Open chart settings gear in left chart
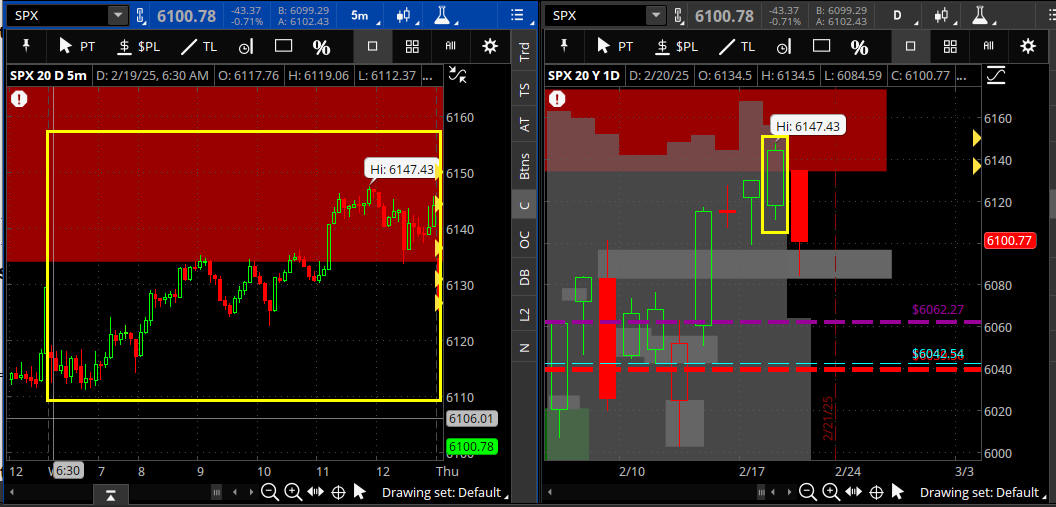The width and height of the screenshot is (1056, 507). (490, 46)
